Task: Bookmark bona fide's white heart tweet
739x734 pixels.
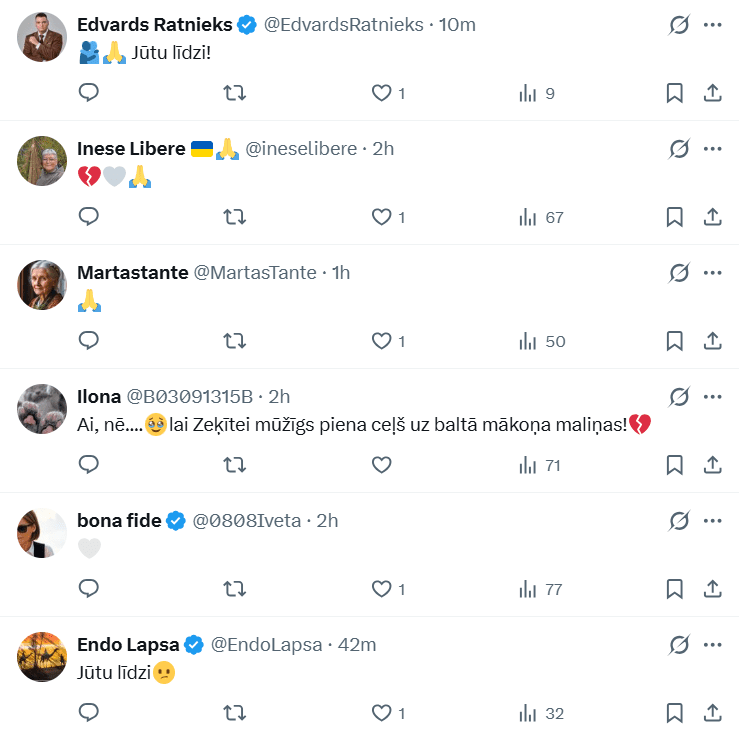Action: tap(675, 589)
